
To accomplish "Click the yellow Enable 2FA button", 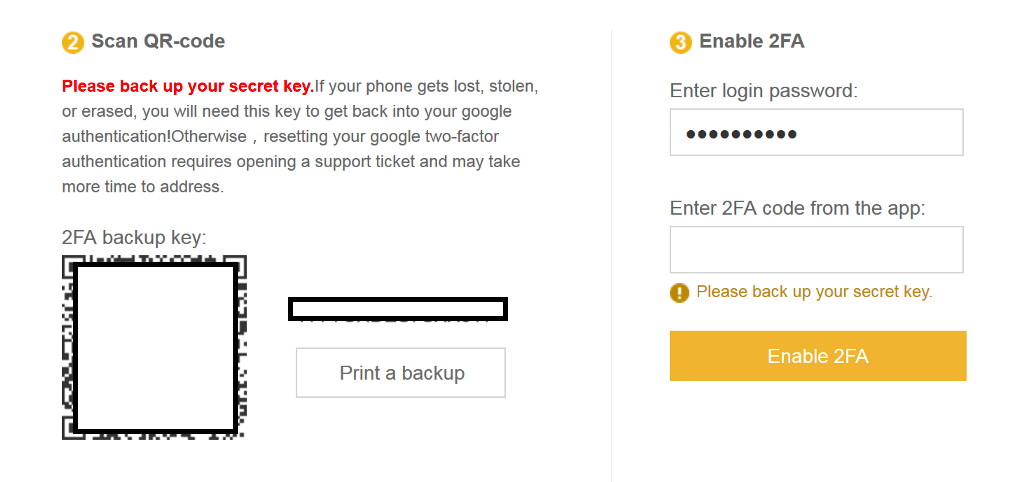I will 818,356.
